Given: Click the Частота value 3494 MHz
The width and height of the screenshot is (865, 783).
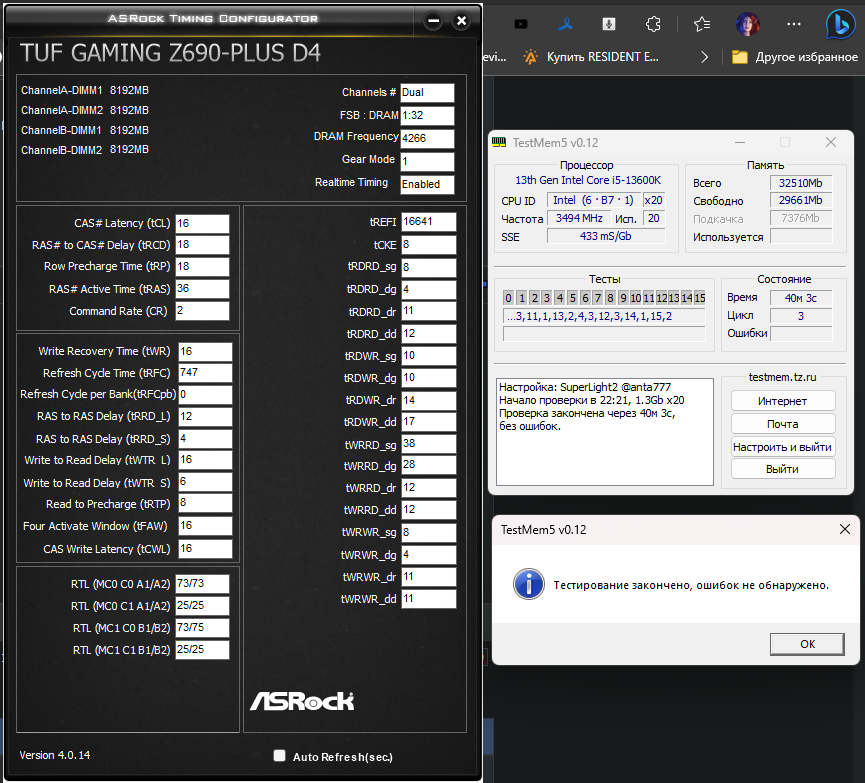Looking at the screenshot, I should (579, 218).
